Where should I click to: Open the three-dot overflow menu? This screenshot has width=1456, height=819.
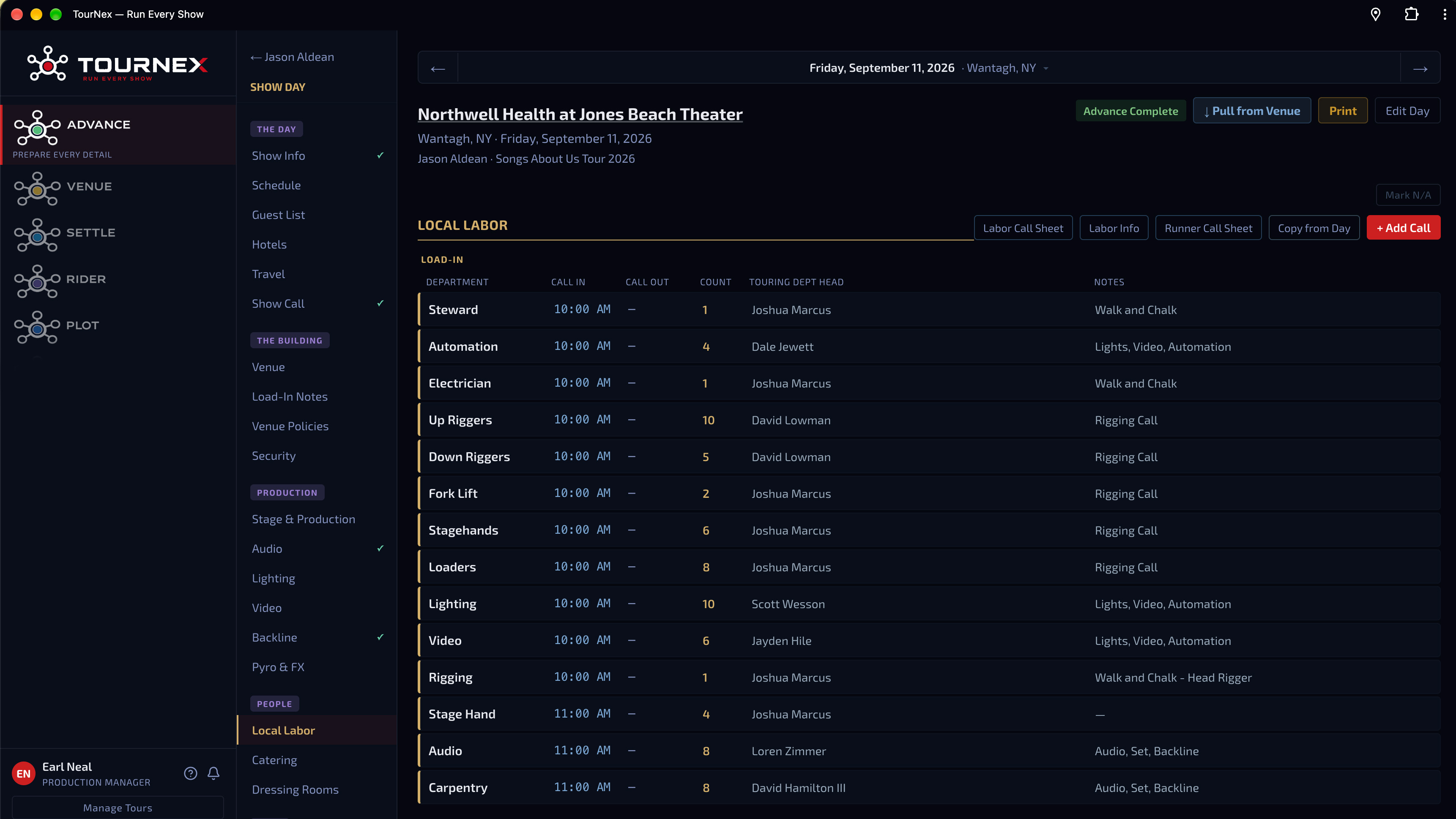coord(1444,14)
